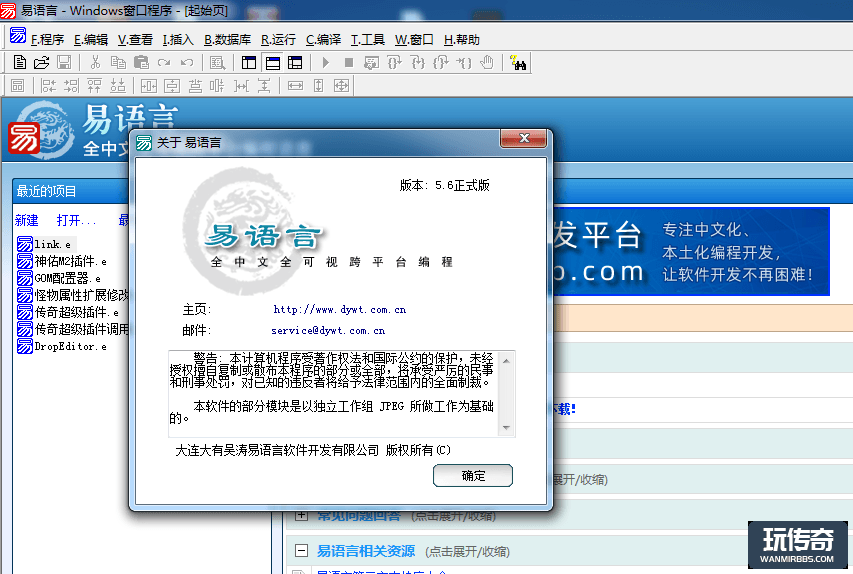This screenshot has width=853, height=574.
Task: Click the Copy icon in the toolbar
Action: 118,63
